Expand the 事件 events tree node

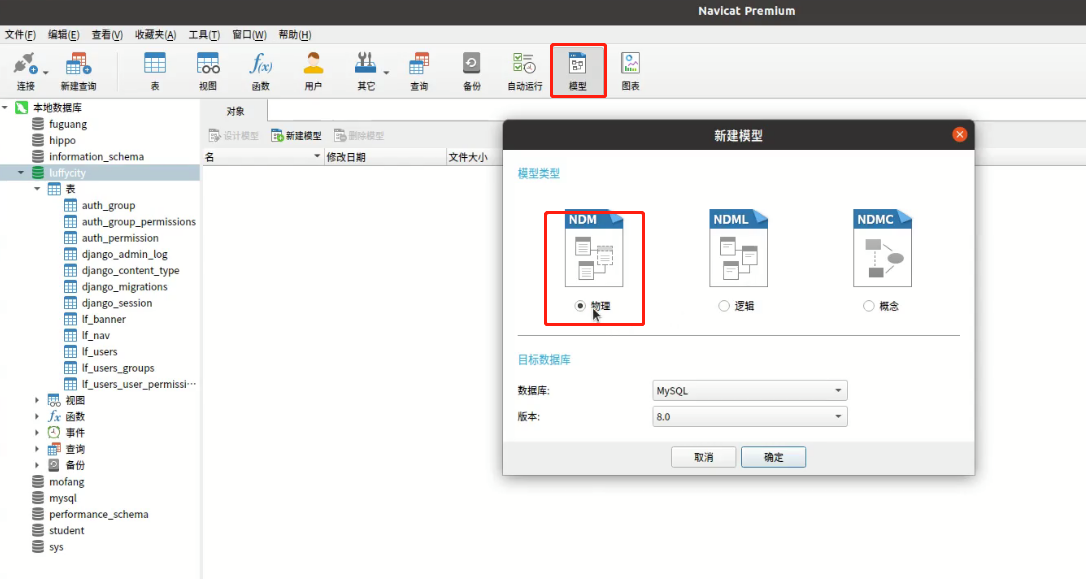pos(37,433)
